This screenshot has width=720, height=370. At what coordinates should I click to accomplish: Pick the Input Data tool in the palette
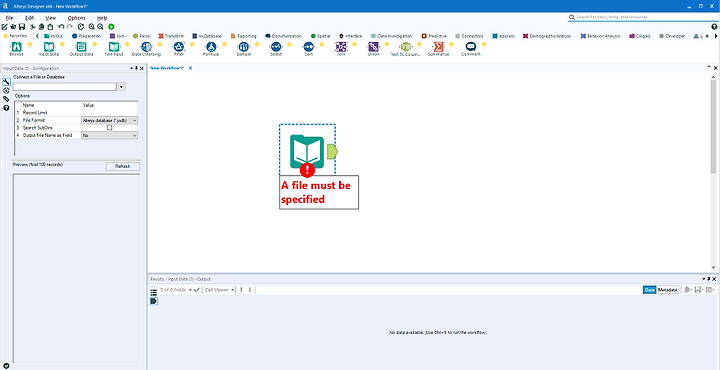(x=49, y=47)
